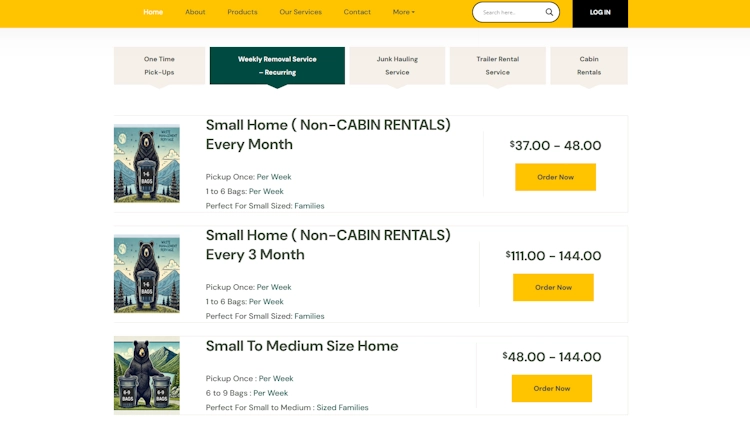Click the $48.00 – 144.00 price text

(551, 357)
